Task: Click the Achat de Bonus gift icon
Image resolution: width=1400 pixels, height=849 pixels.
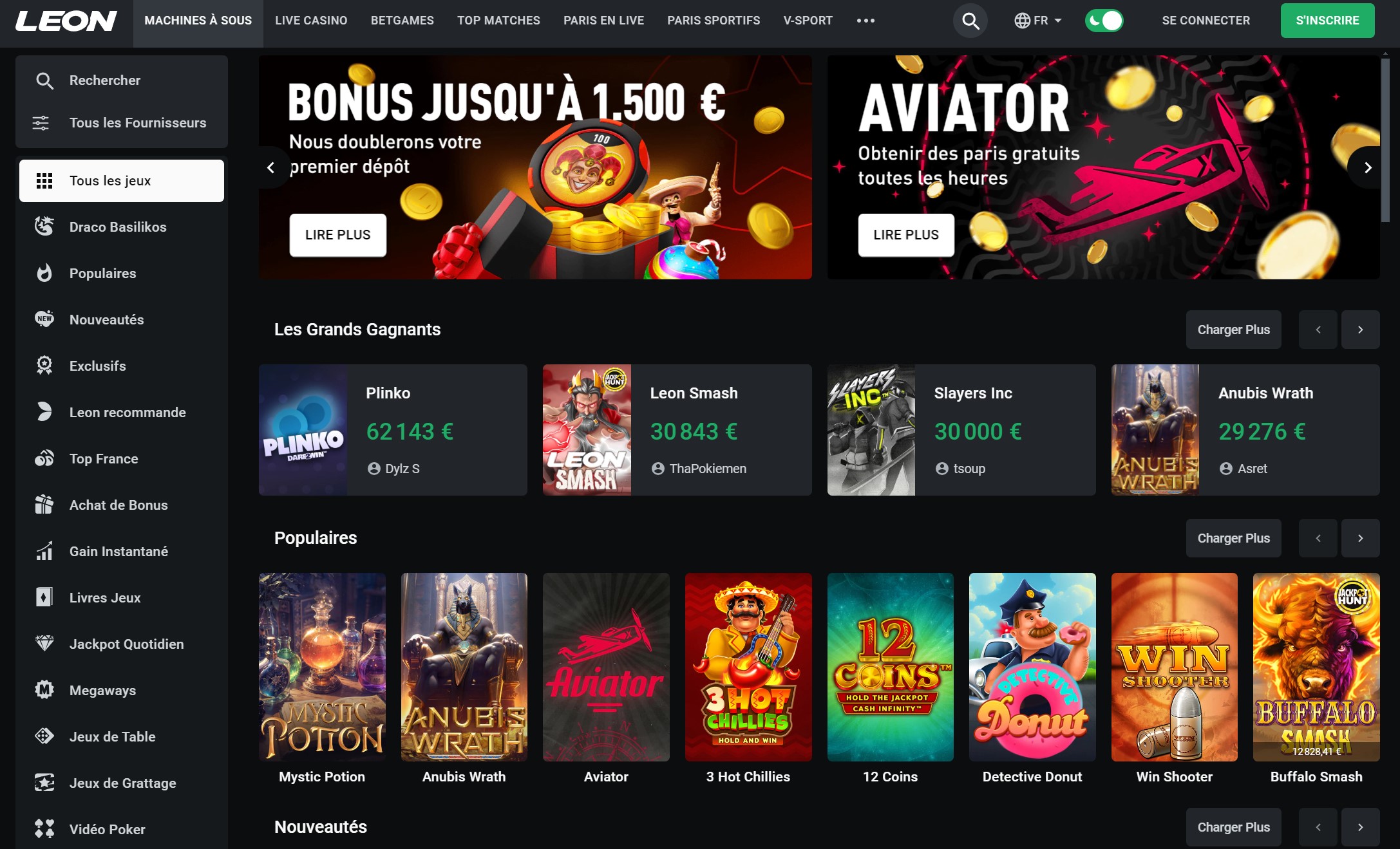Action: tap(44, 505)
